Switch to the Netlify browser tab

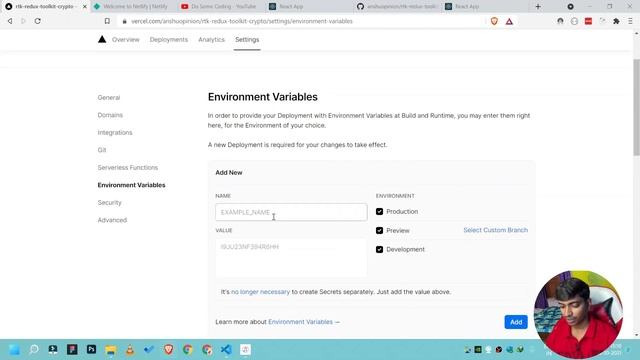pyautogui.click(x=133, y=7)
